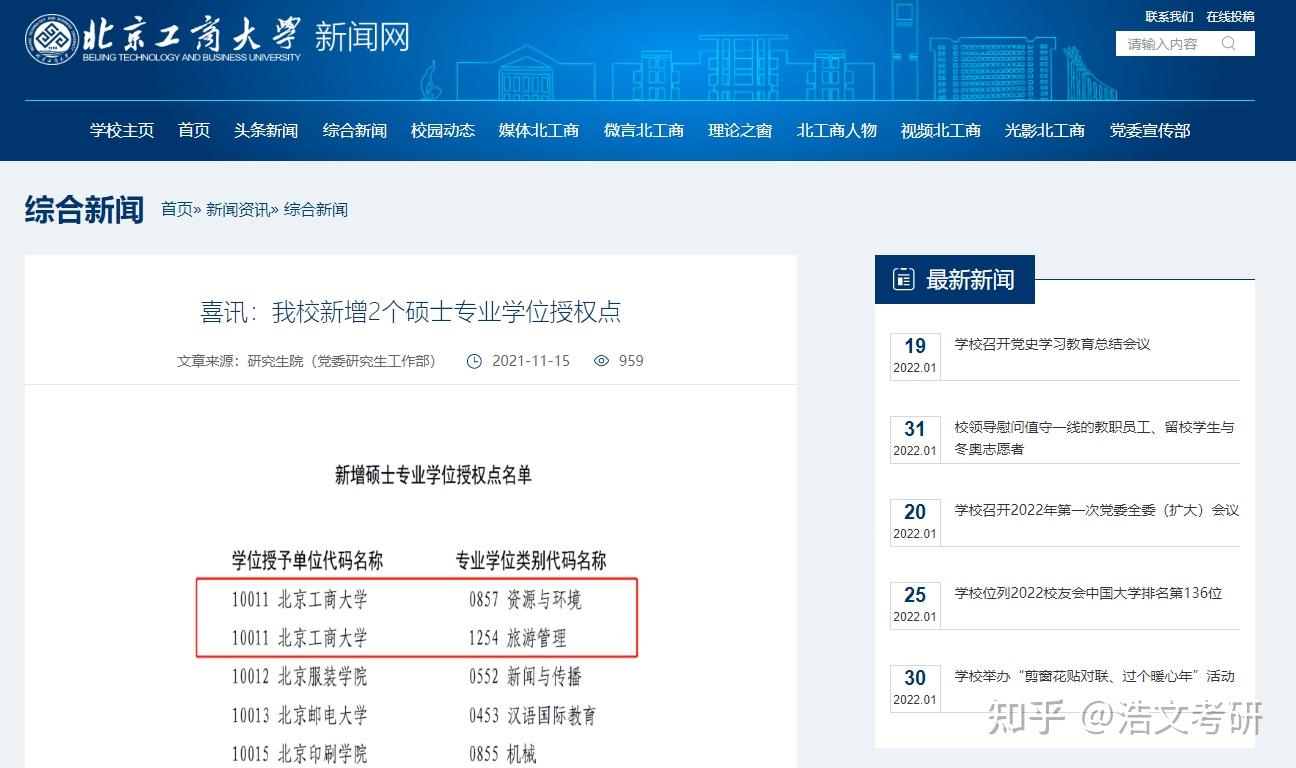Click table cell 1254 旅游管理
Image resolution: width=1296 pixels, height=768 pixels.
[x=518, y=638]
